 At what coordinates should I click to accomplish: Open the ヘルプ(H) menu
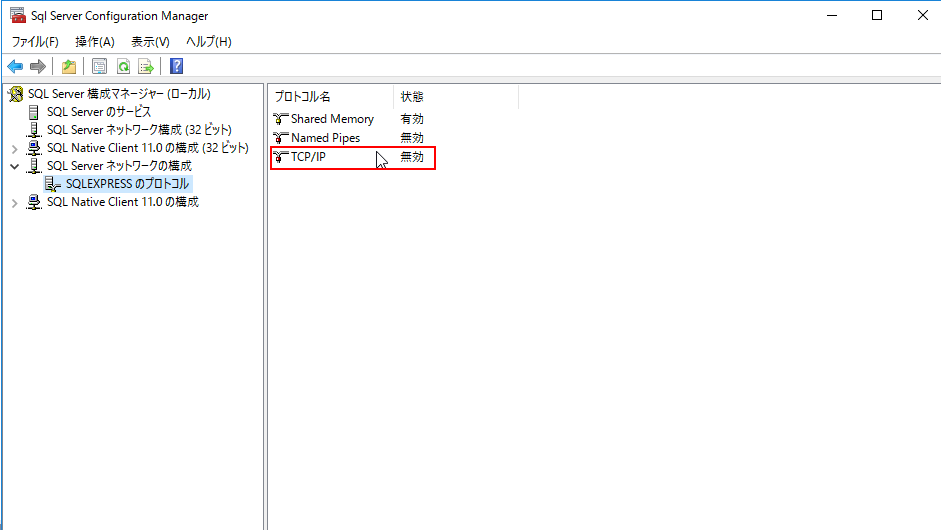(x=208, y=42)
